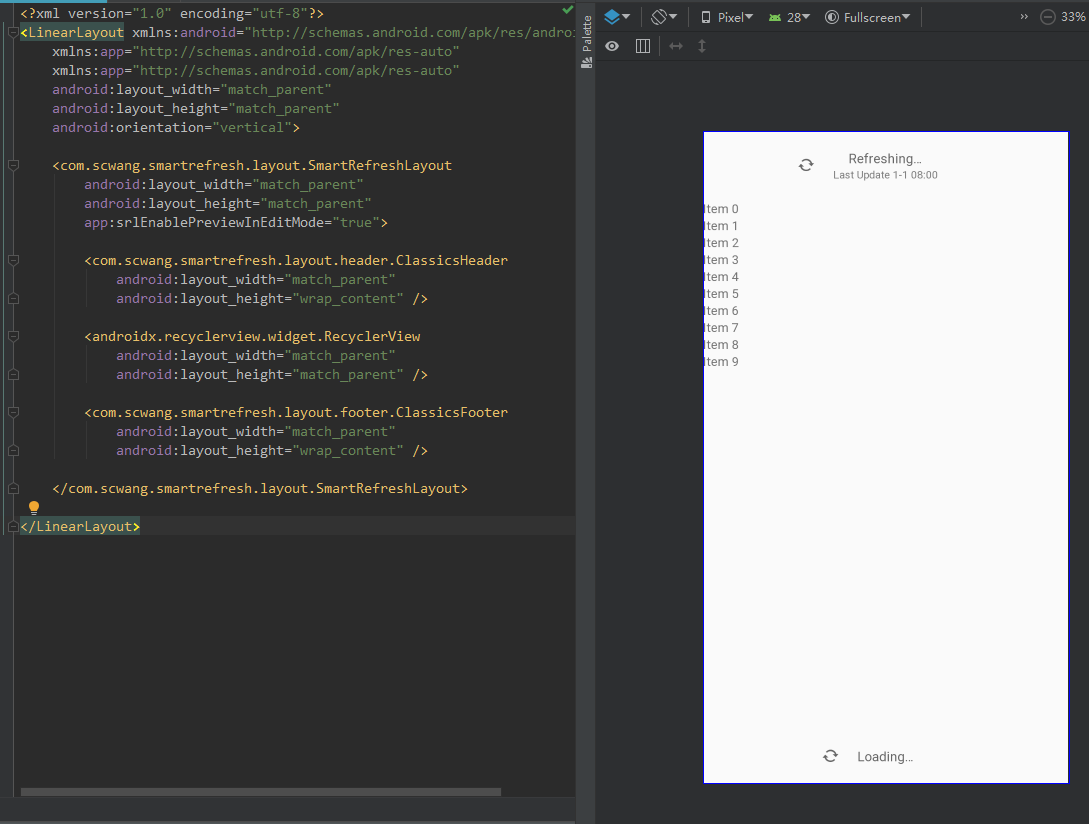The width and height of the screenshot is (1089, 824).
Task: Click the green inspection checkmark above the editor
Action: click(568, 10)
